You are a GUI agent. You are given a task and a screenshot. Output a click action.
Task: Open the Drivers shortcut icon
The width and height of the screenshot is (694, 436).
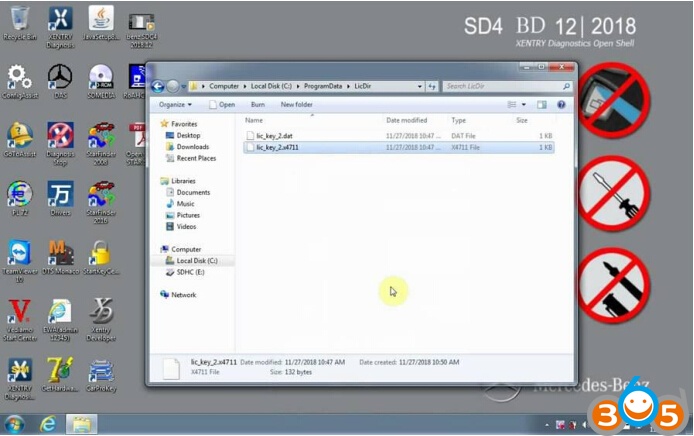tap(60, 199)
